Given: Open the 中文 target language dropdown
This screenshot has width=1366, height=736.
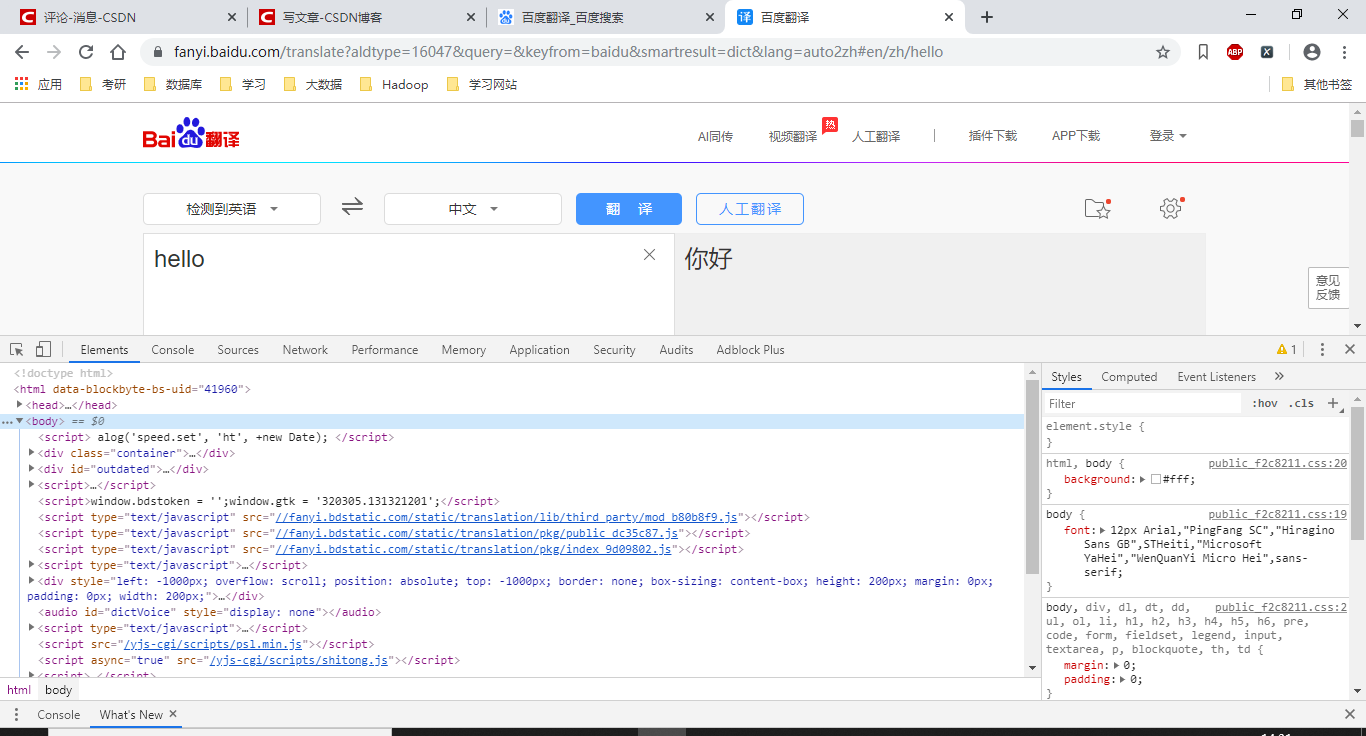Looking at the screenshot, I should click(473, 209).
